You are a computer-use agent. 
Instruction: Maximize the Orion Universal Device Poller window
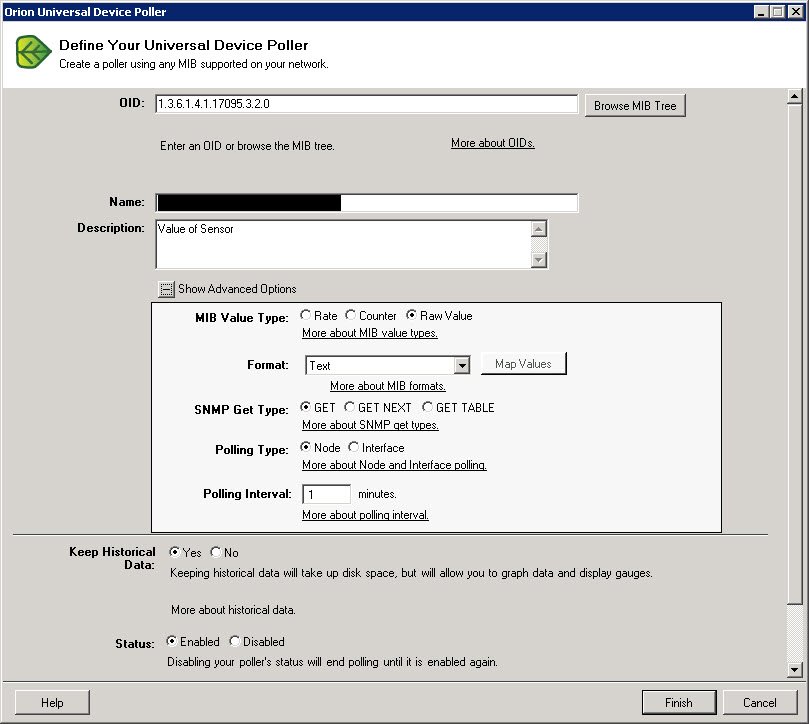(778, 11)
